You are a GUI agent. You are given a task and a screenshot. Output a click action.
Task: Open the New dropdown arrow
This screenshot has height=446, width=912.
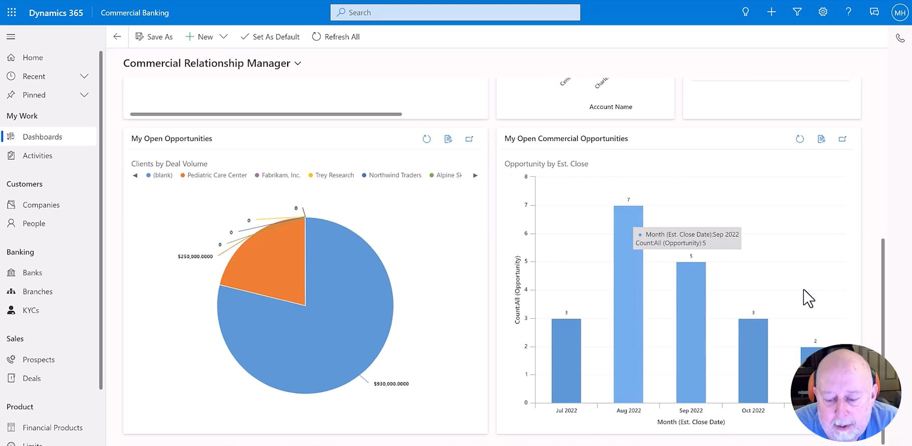coord(223,37)
